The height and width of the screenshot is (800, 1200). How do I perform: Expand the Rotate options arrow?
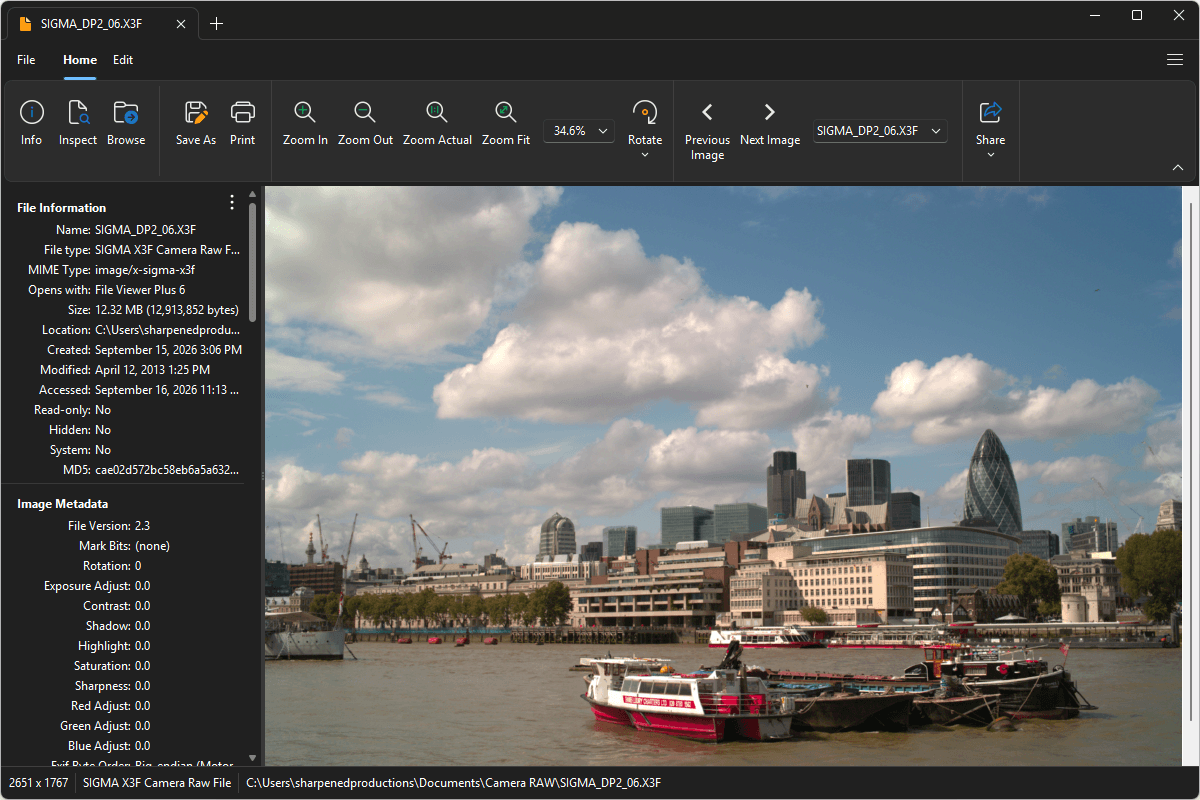click(x=645, y=155)
